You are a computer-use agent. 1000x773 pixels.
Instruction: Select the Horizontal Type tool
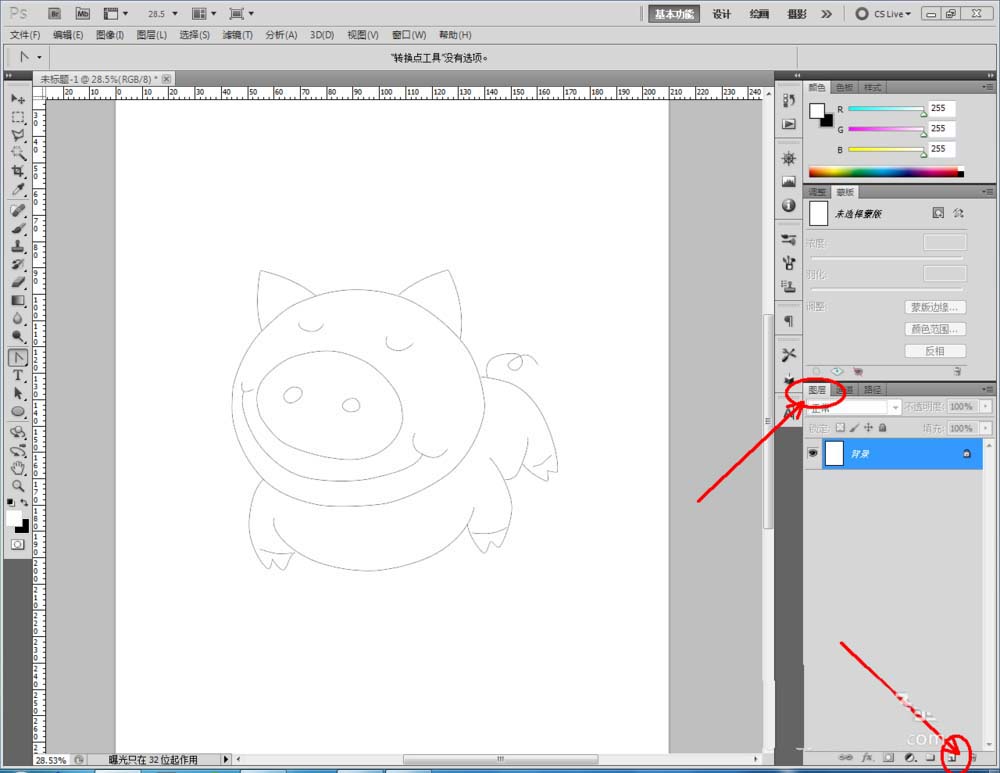(18, 375)
